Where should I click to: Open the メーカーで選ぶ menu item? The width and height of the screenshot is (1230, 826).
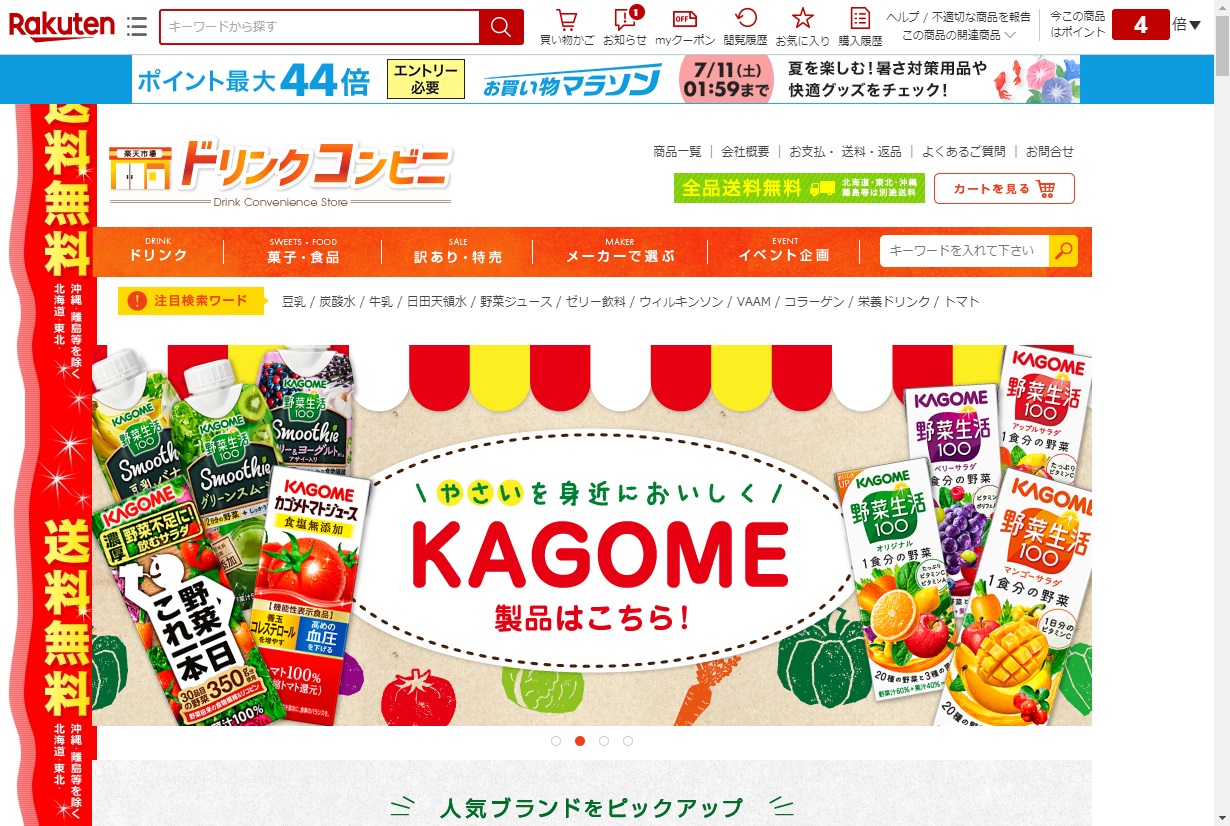pos(620,251)
